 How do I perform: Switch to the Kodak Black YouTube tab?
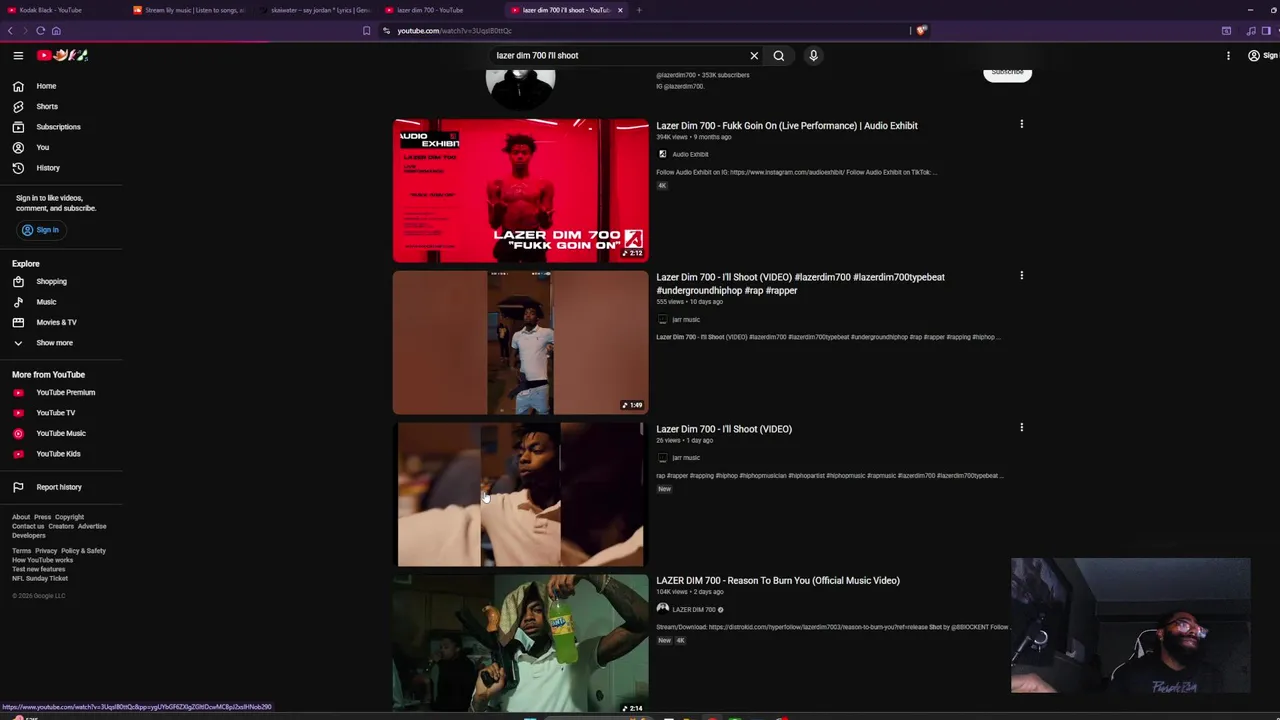click(x=60, y=10)
